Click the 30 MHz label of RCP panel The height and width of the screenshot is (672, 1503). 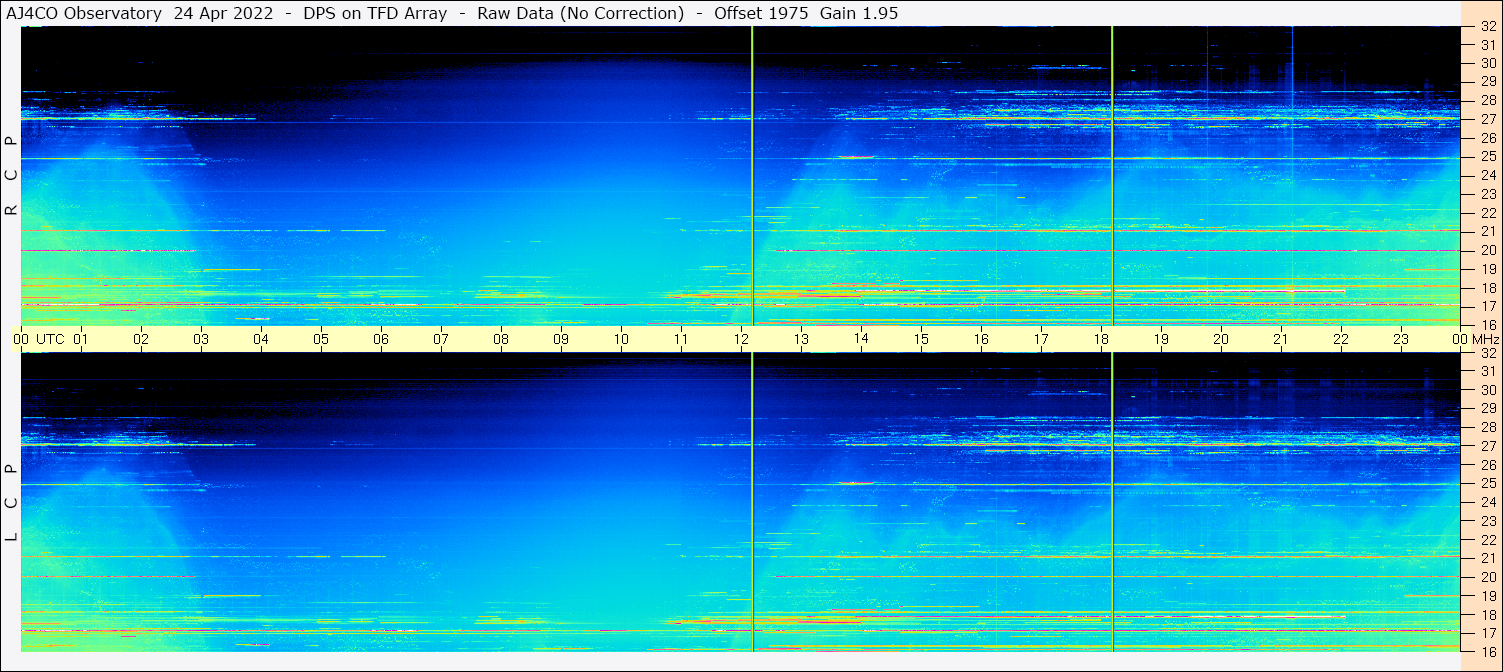[x=1488, y=63]
